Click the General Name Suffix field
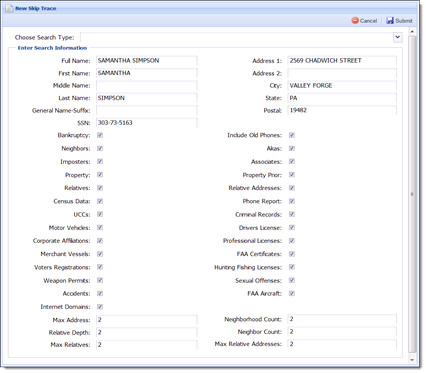The height and width of the screenshot is (373, 426). (x=147, y=110)
